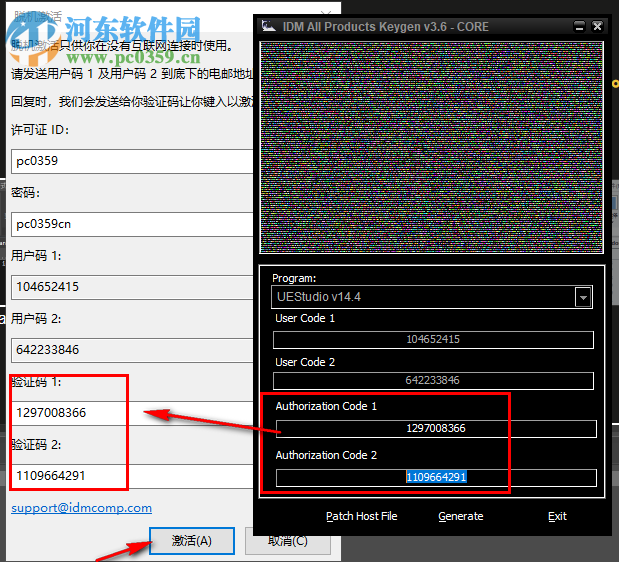Click the Authorization Code 2 label
This screenshot has height=562, width=619.
click(326, 455)
